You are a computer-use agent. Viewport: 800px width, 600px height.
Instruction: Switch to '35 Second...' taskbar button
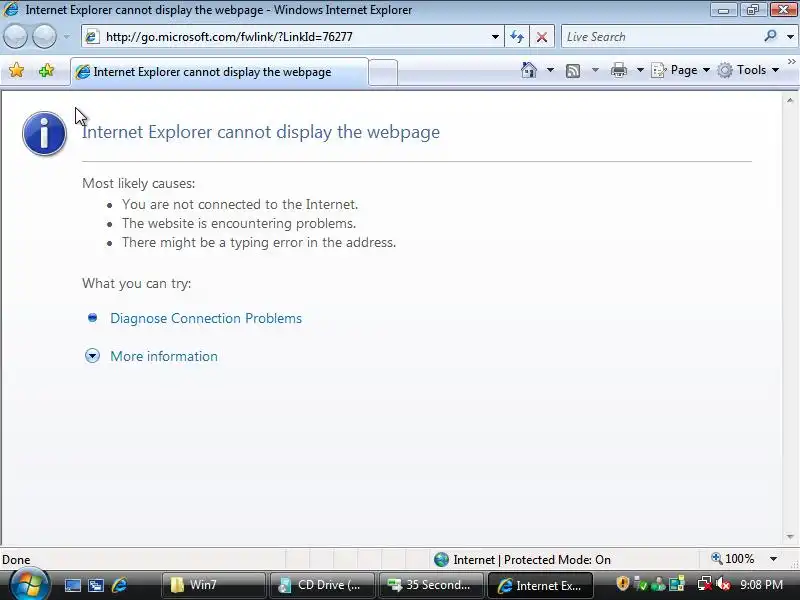[x=431, y=585]
